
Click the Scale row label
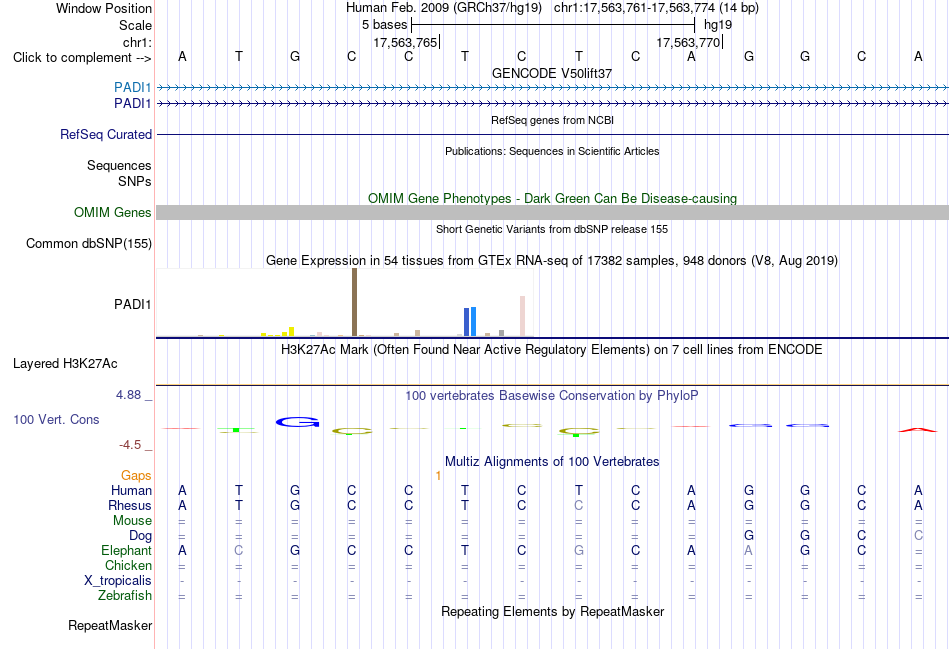click(135, 25)
